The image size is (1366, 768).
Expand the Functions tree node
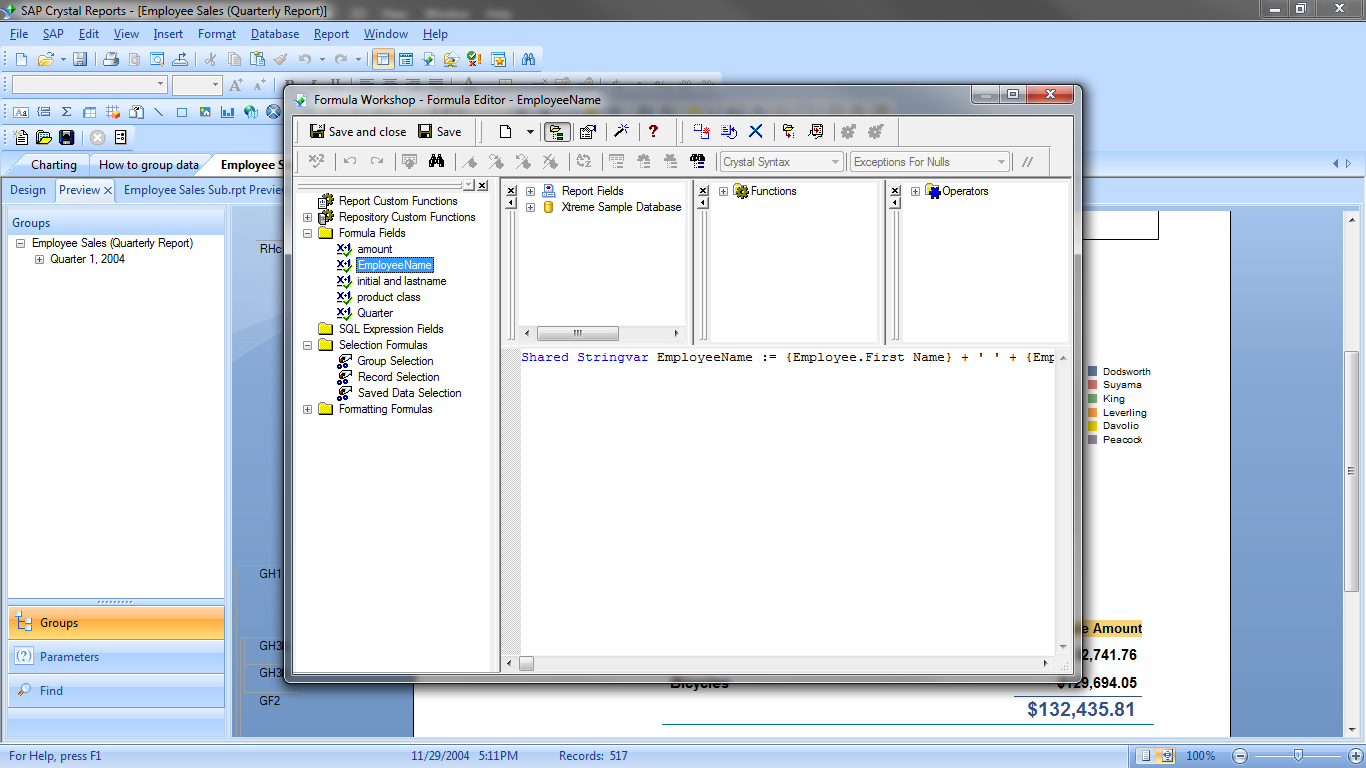pos(723,191)
